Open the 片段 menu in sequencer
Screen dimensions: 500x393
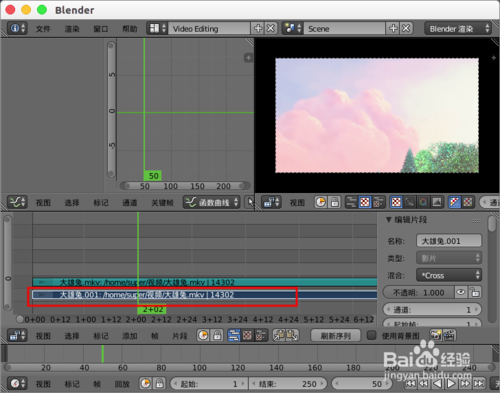pos(180,336)
